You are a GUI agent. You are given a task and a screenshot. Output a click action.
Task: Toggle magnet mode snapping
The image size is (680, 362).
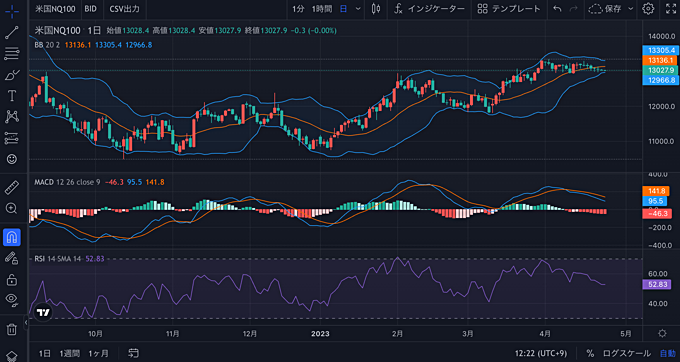pos(12,237)
